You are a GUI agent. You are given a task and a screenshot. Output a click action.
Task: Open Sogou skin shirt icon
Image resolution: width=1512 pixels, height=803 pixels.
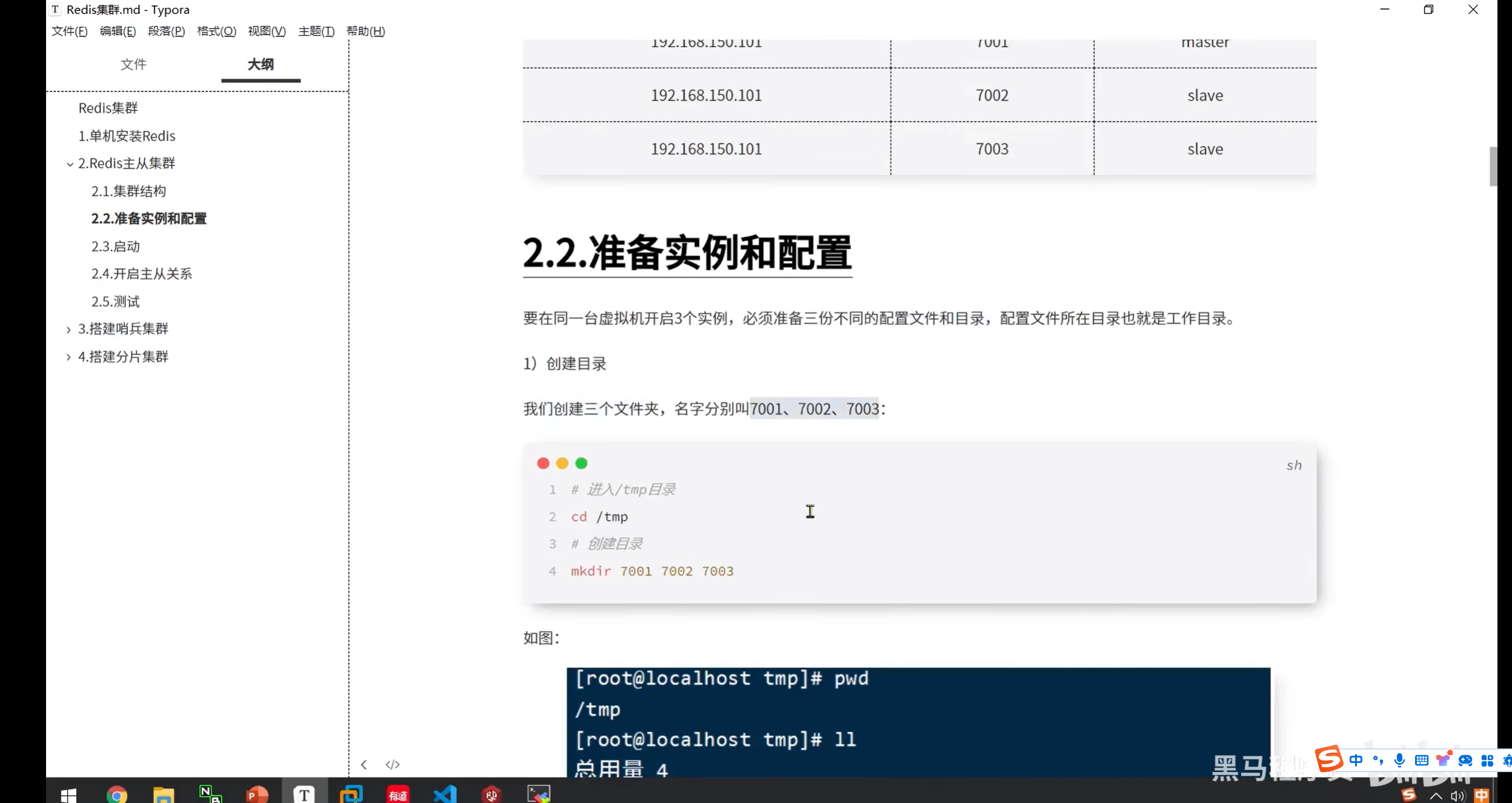point(1443,760)
